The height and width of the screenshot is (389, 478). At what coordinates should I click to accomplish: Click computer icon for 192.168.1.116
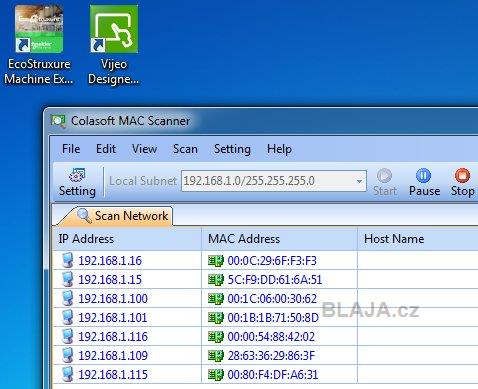[x=68, y=336]
